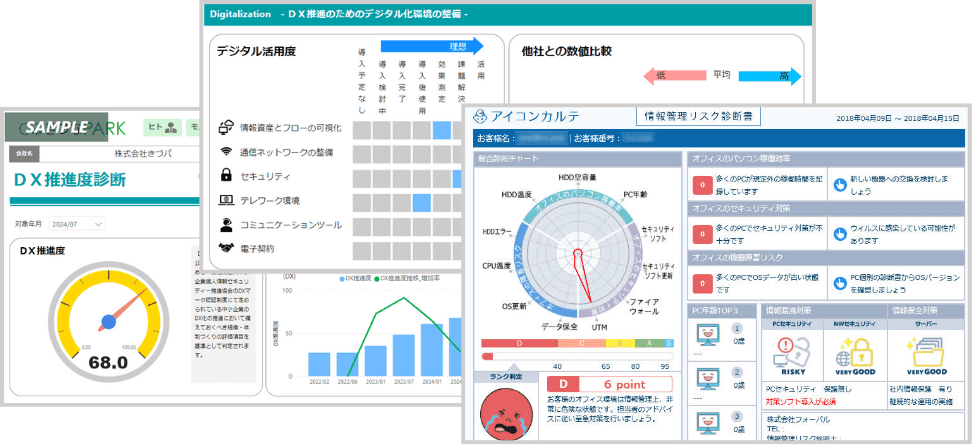Viewport: 972px width, 445px height.
Task: Click the 株式会社フォーバル company text
Action: (x=798, y=419)
